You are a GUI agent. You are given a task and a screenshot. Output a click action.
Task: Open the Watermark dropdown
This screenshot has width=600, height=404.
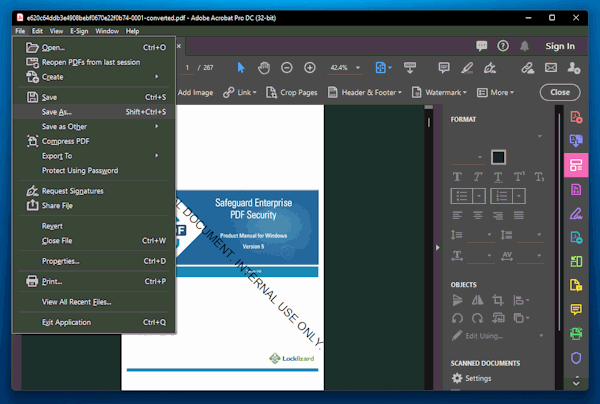439,93
